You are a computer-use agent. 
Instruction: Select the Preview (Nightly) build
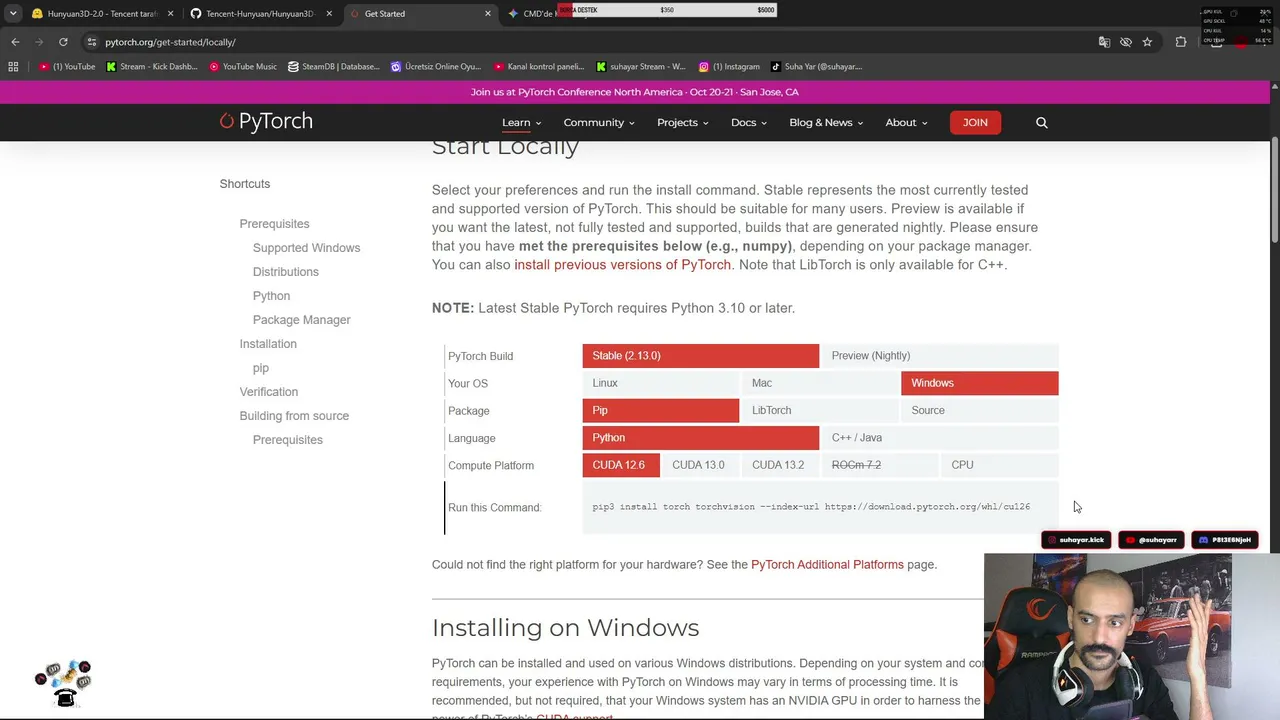940,356
